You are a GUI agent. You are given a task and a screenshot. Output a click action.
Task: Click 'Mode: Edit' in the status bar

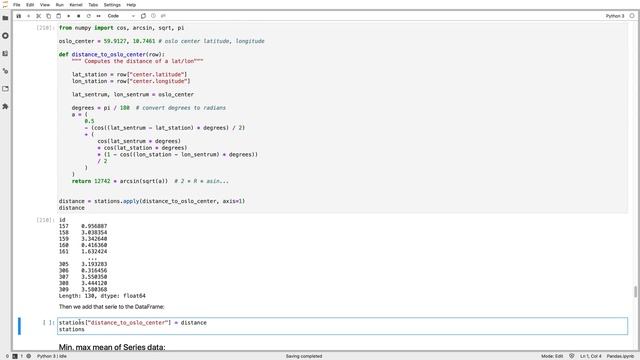pyautogui.click(x=552, y=356)
